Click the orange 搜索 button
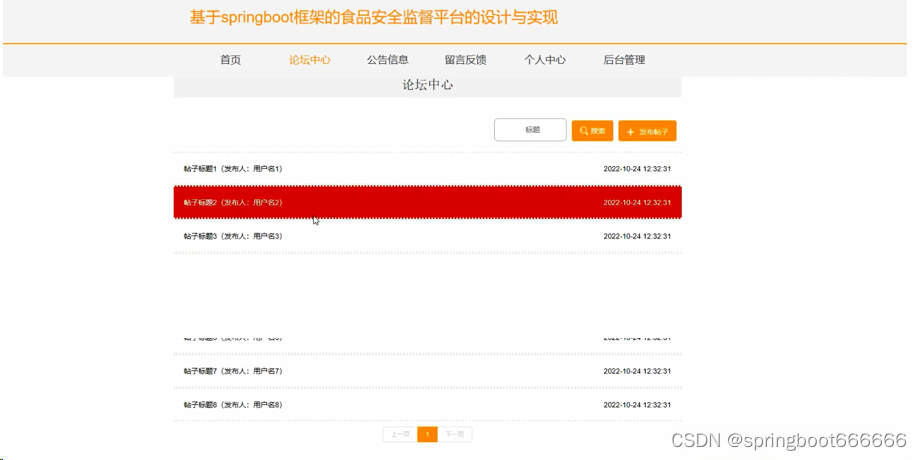 pos(593,131)
